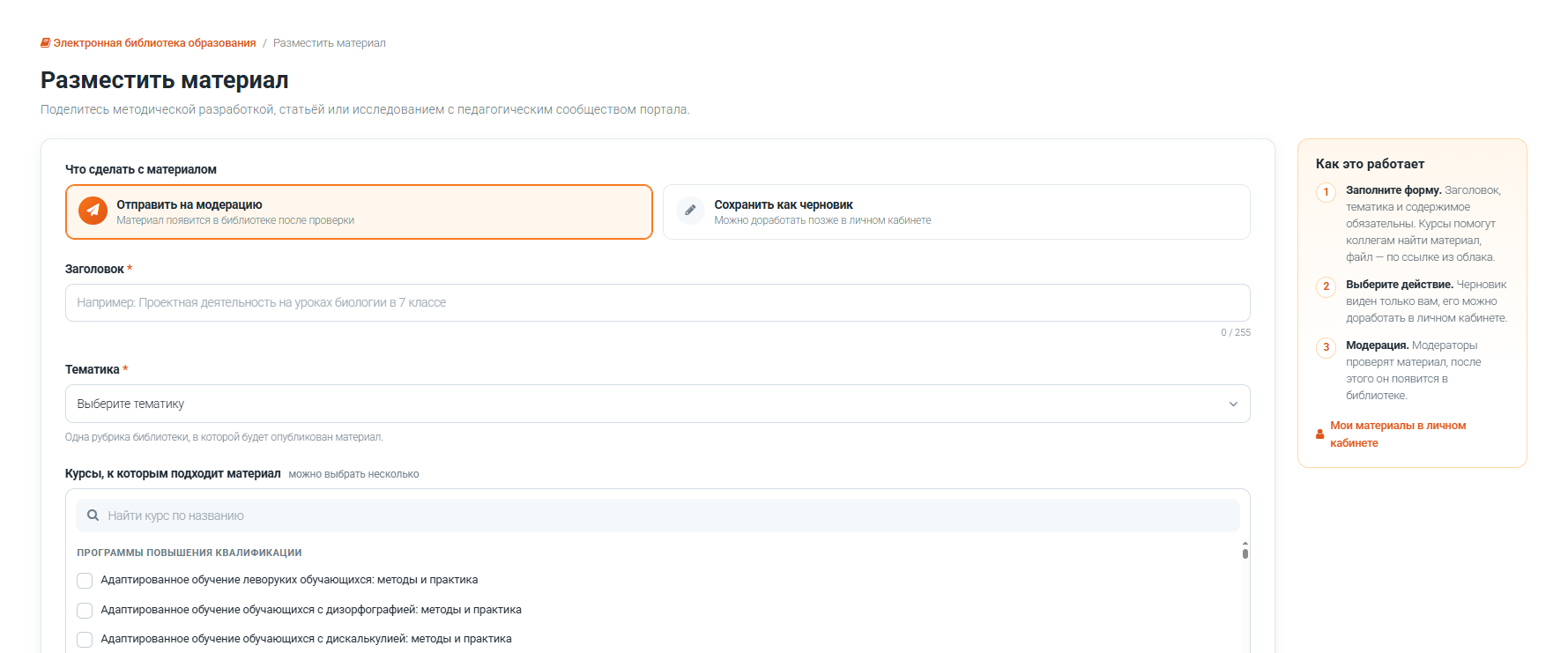Image resolution: width=1568 pixels, height=653 pixels.
Task: Click the paper plane moderation icon
Action: [93, 211]
